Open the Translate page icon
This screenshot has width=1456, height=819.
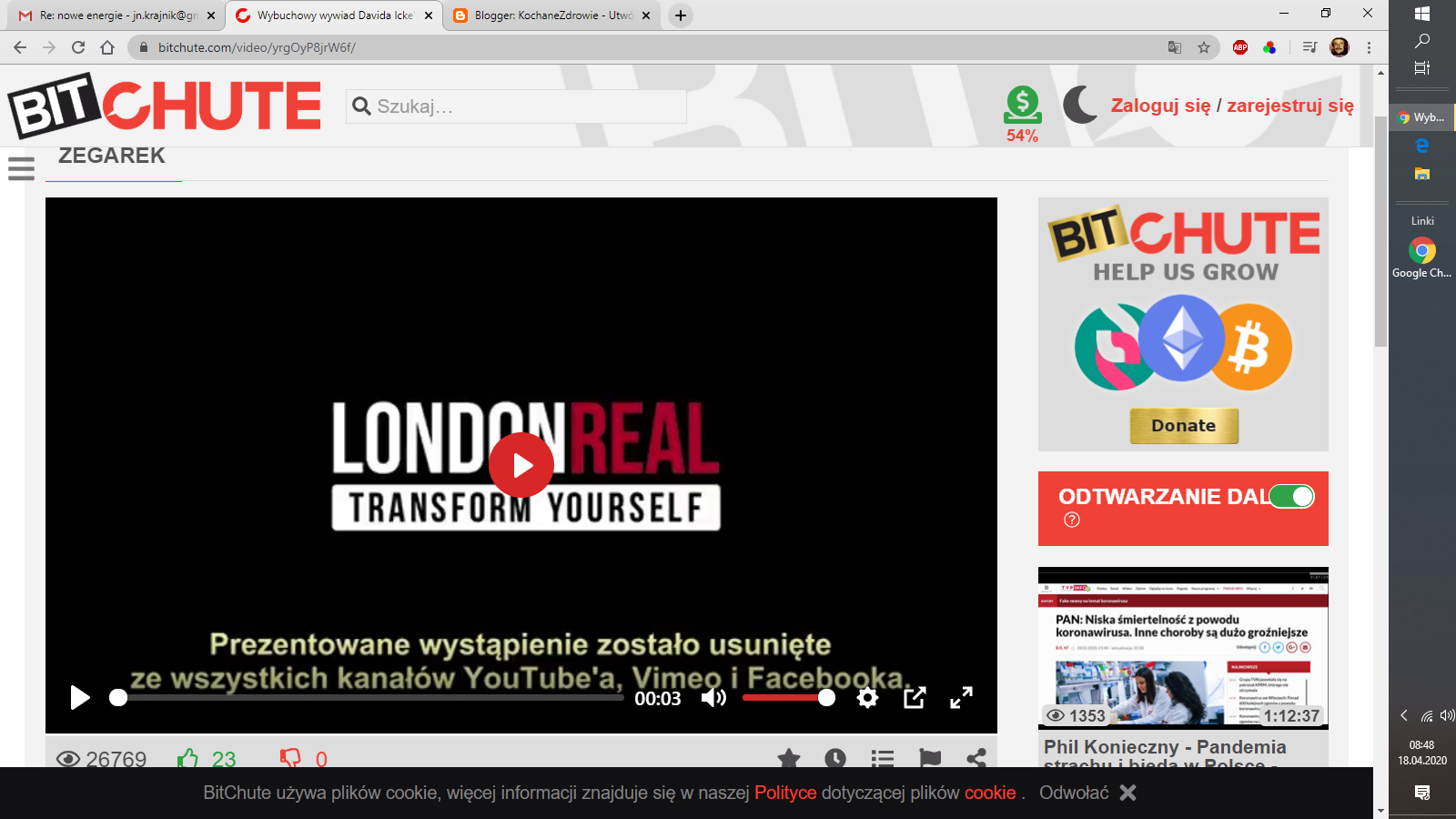pos(1175,47)
